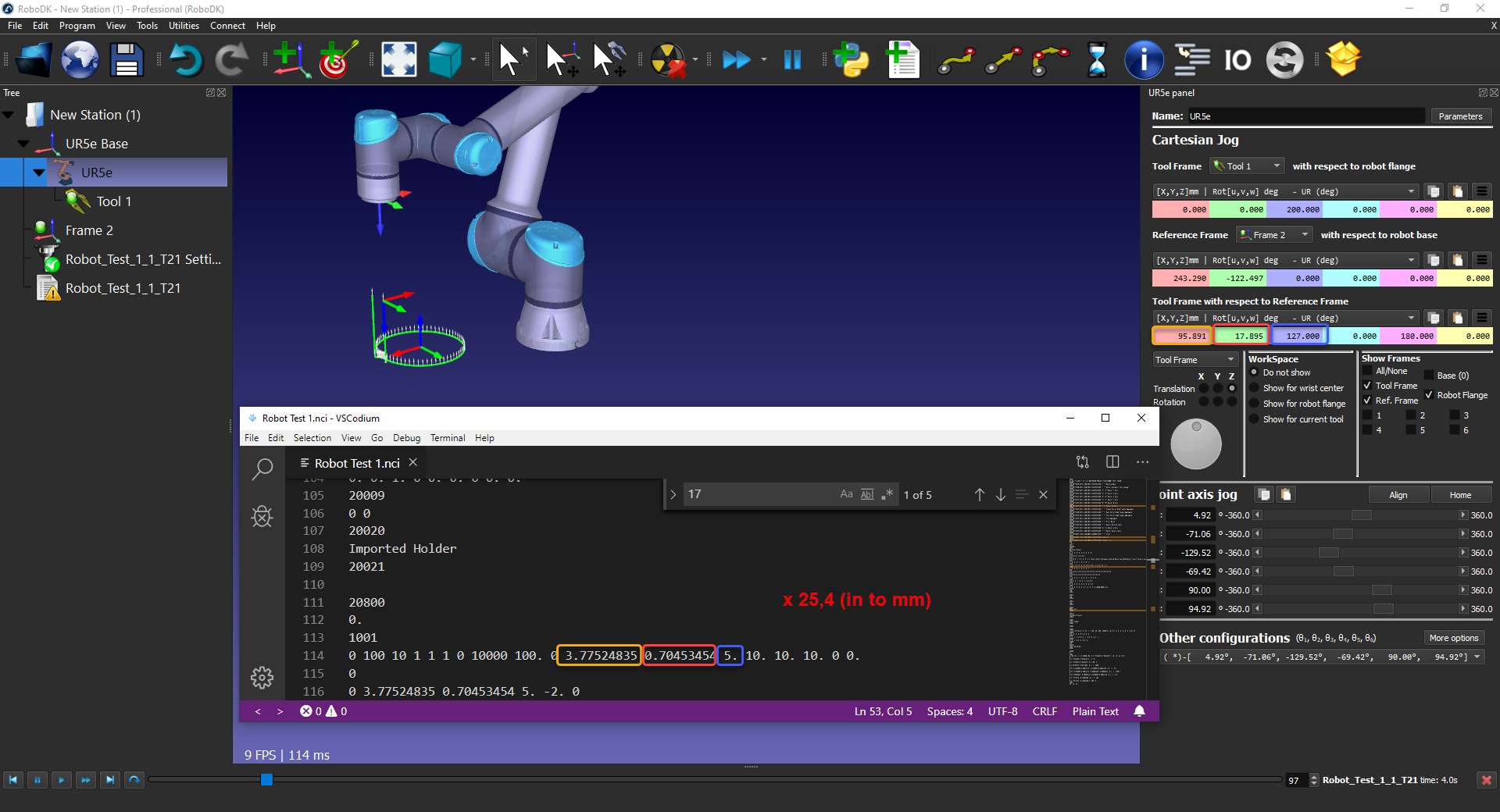
Task: Open the Terminal menu in VSCodium
Action: coord(448,438)
